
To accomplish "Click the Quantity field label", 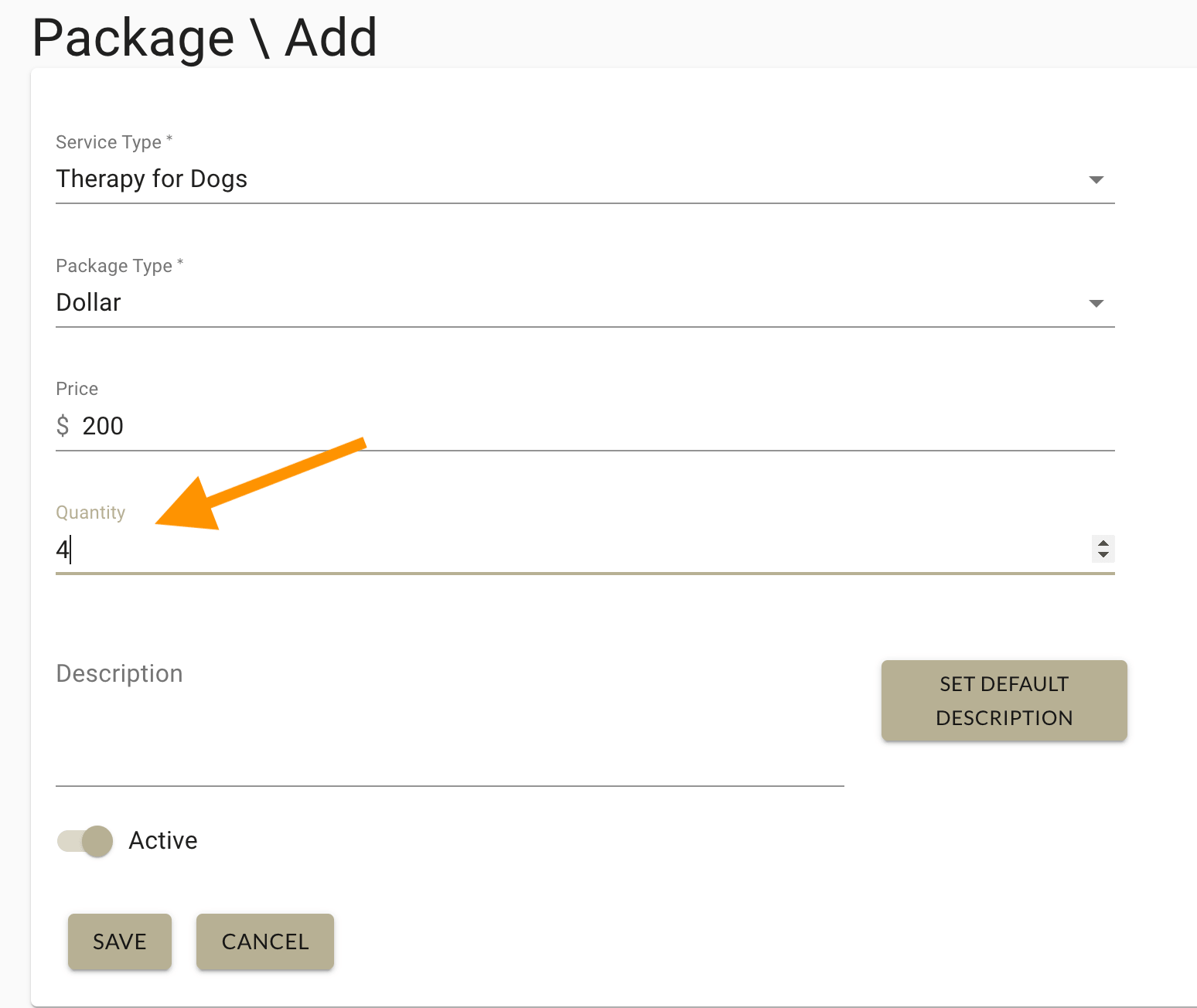I will pyautogui.click(x=90, y=512).
